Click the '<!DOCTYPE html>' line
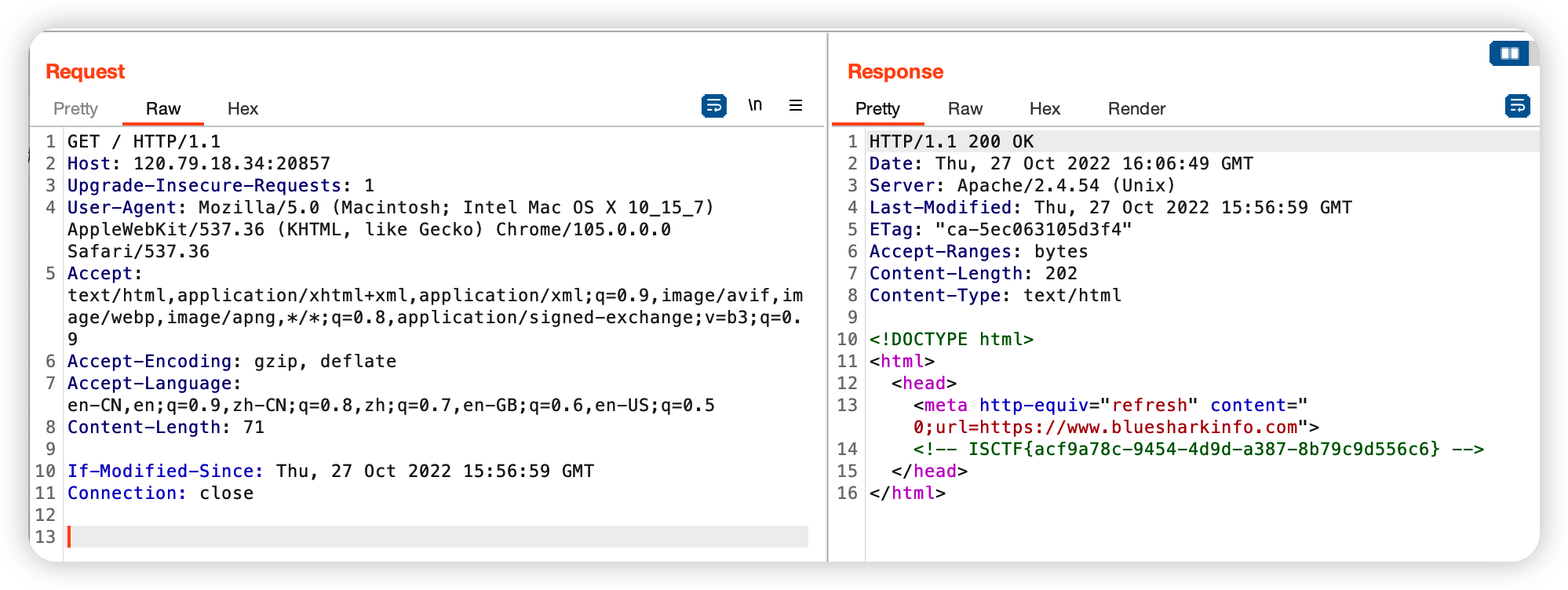This screenshot has width=1568, height=590. tap(951, 339)
